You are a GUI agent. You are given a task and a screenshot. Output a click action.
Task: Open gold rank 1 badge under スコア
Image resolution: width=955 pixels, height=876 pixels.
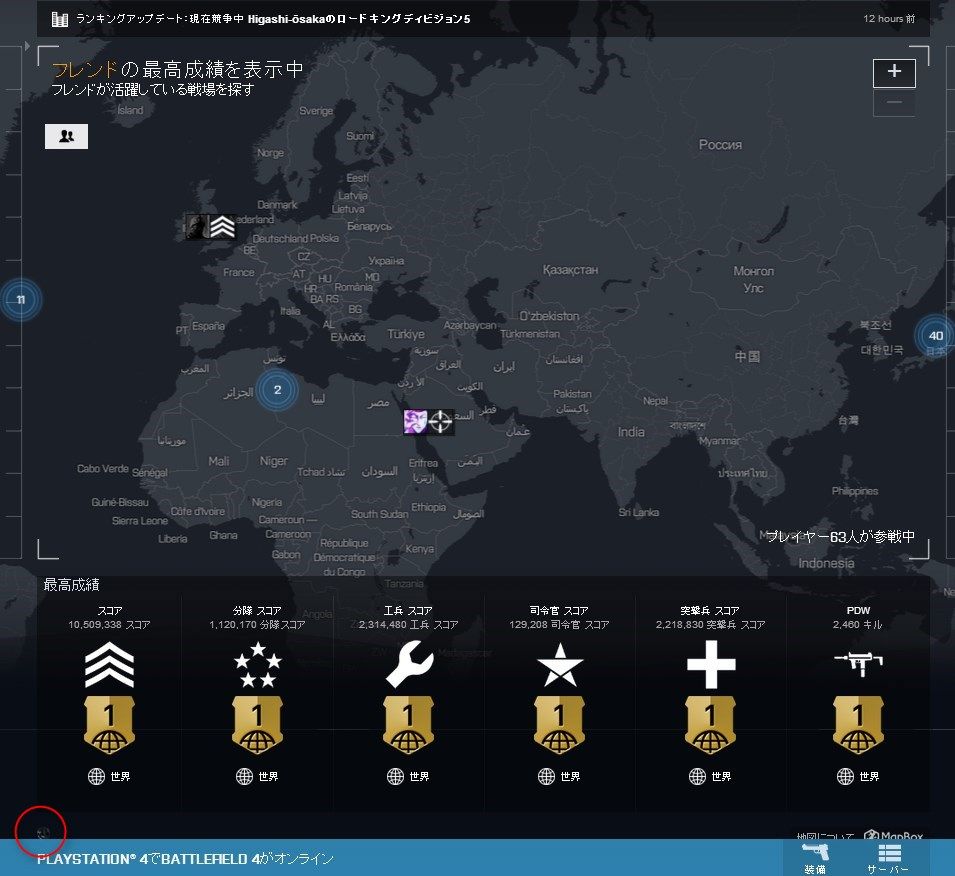[x=109, y=725]
